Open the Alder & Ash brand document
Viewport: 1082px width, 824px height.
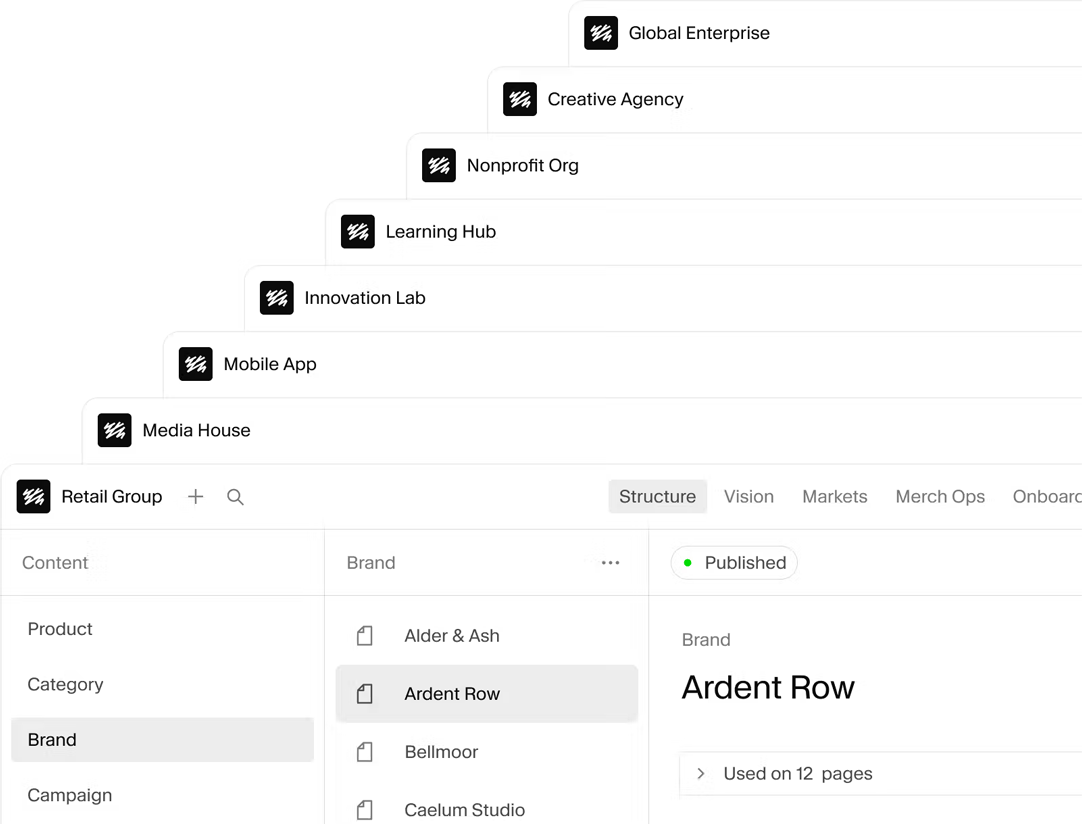(486, 636)
